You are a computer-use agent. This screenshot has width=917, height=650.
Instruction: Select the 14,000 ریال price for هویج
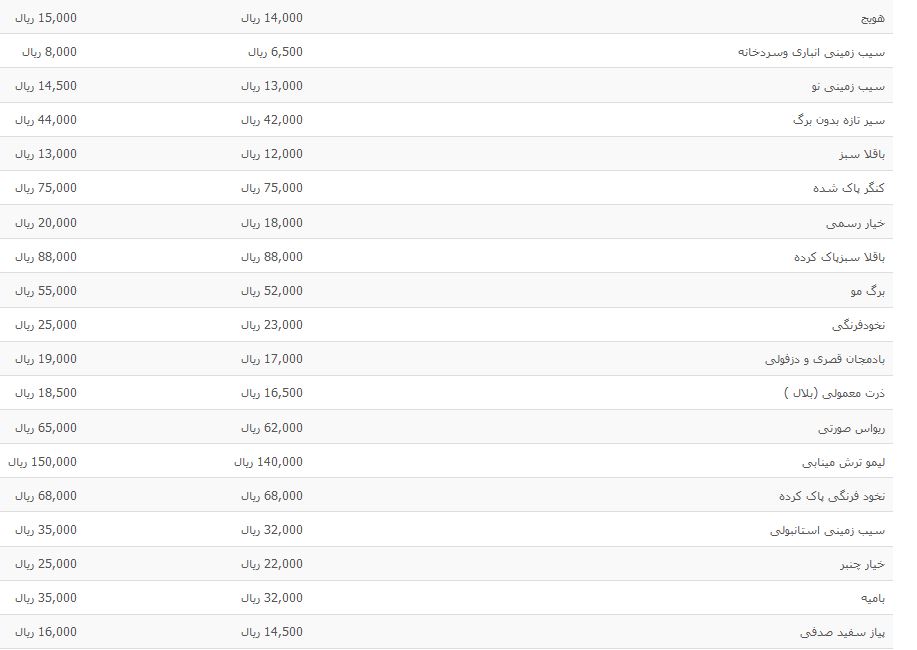(272, 18)
